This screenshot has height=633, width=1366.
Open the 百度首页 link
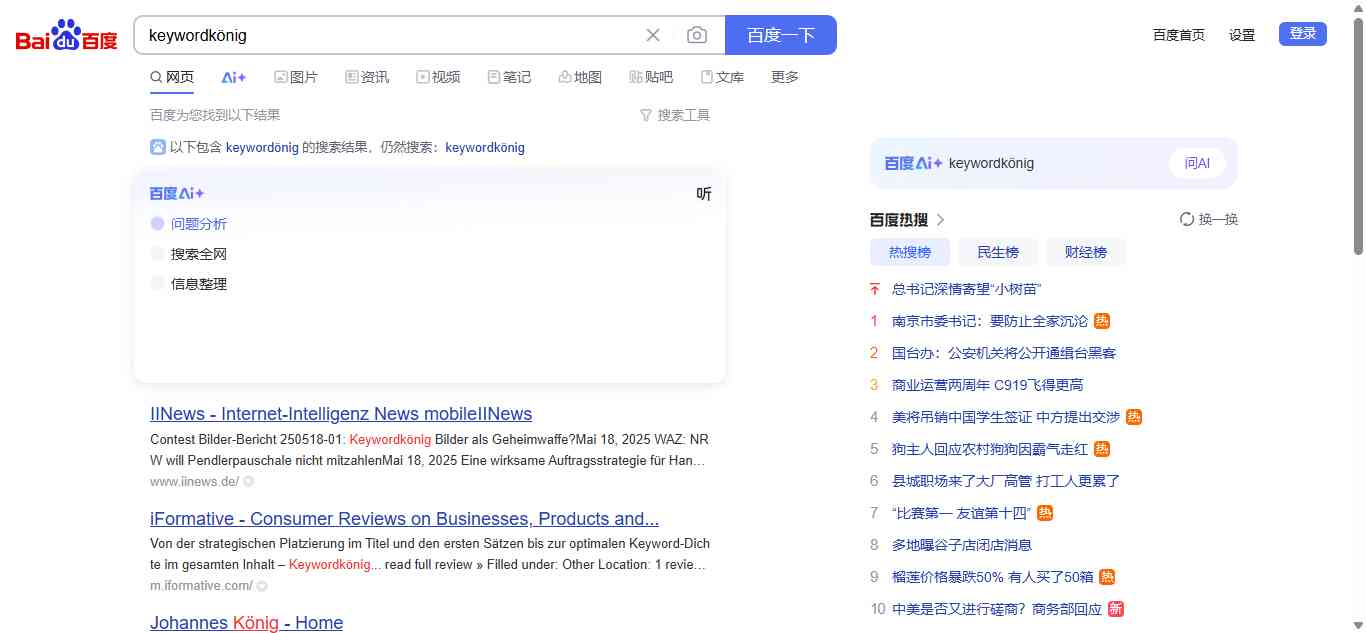point(1179,35)
